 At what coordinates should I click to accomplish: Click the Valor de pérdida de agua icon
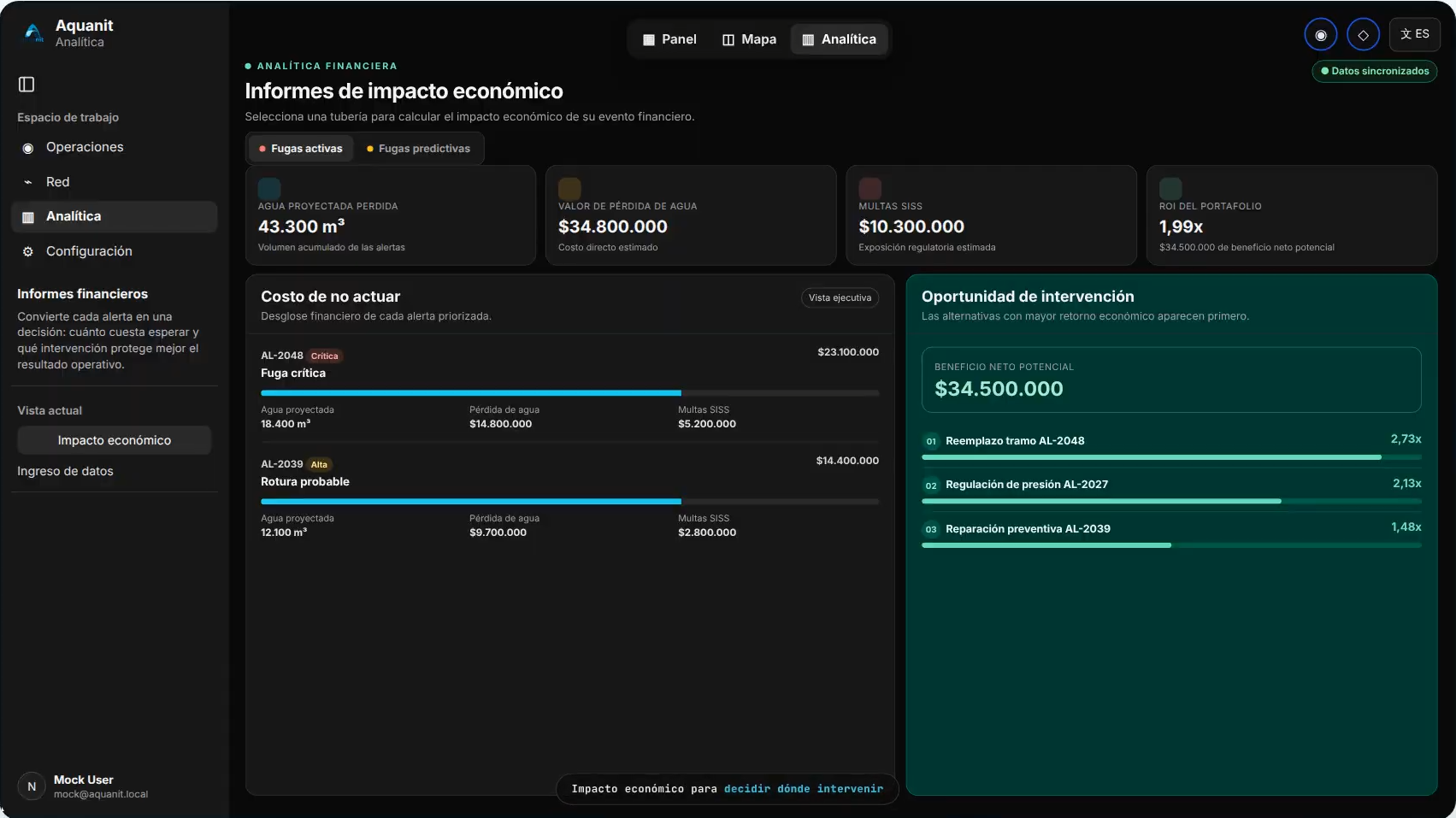[x=569, y=188]
